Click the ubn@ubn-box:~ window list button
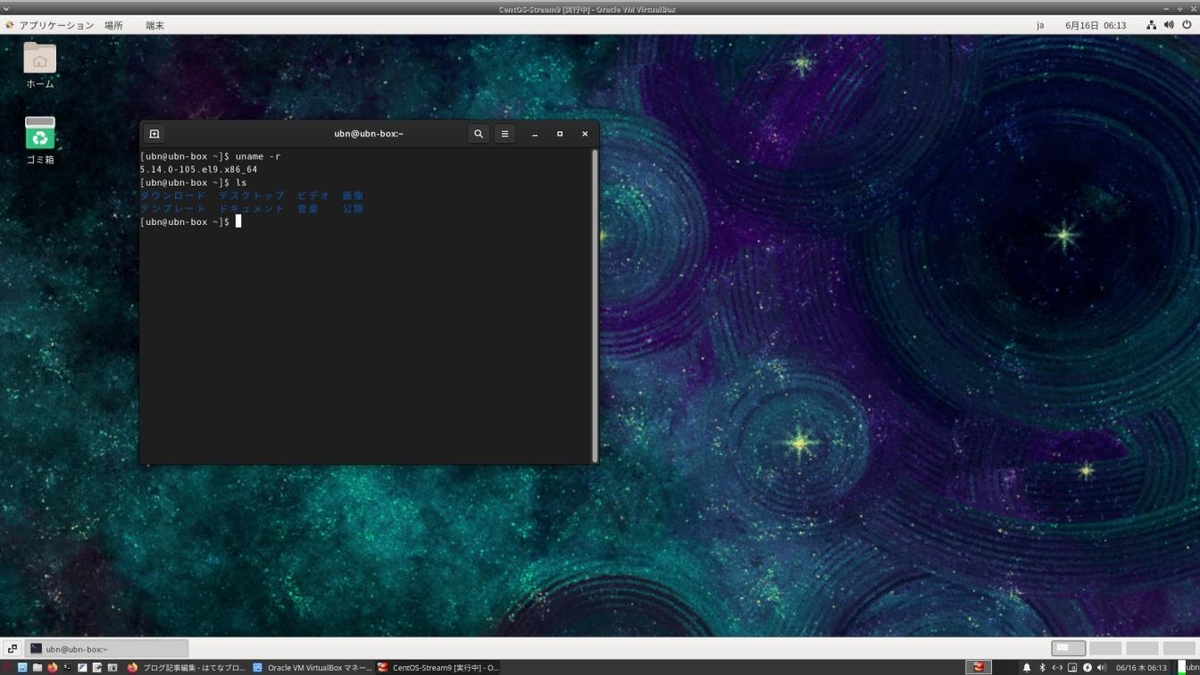 coord(105,648)
